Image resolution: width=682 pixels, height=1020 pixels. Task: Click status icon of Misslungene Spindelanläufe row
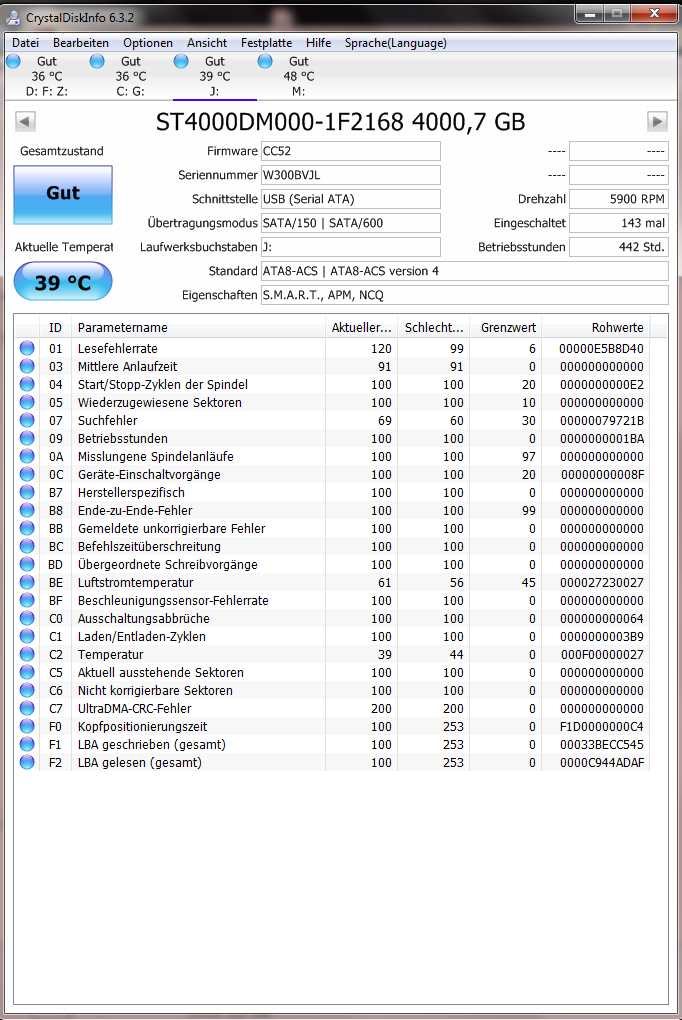[x=27, y=456]
